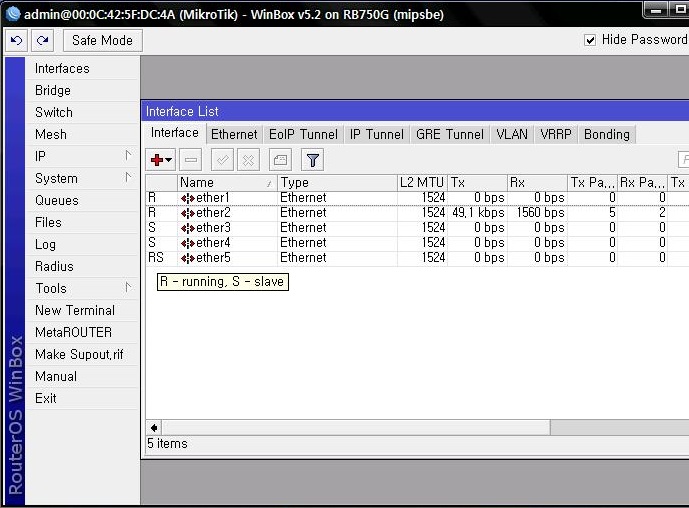Expand the System submenu arrow
Image resolution: width=689 pixels, height=508 pixels.
(x=128, y=177)
